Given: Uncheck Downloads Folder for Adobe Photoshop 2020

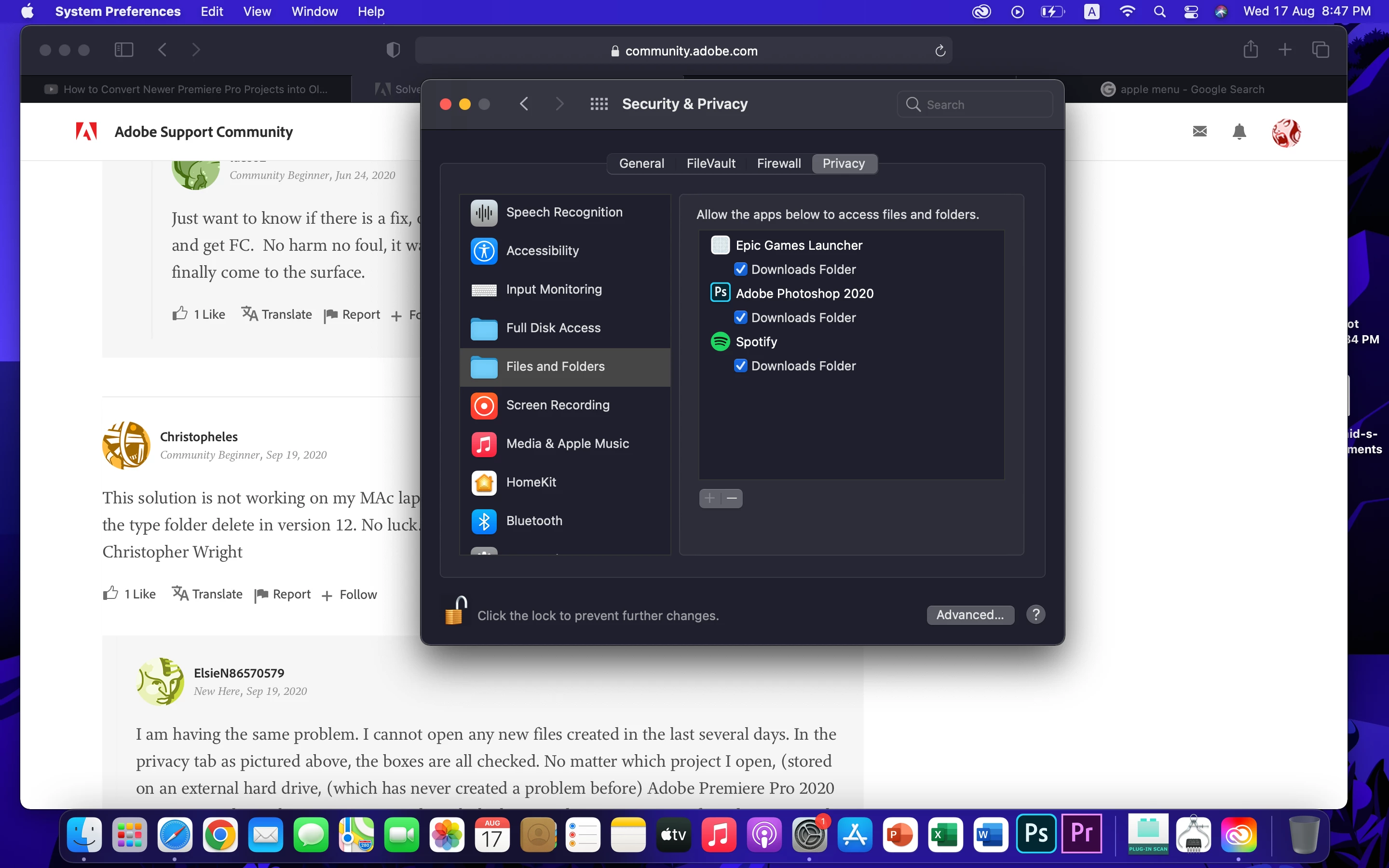Looking at the screenshot, I should tap(740, 317).
